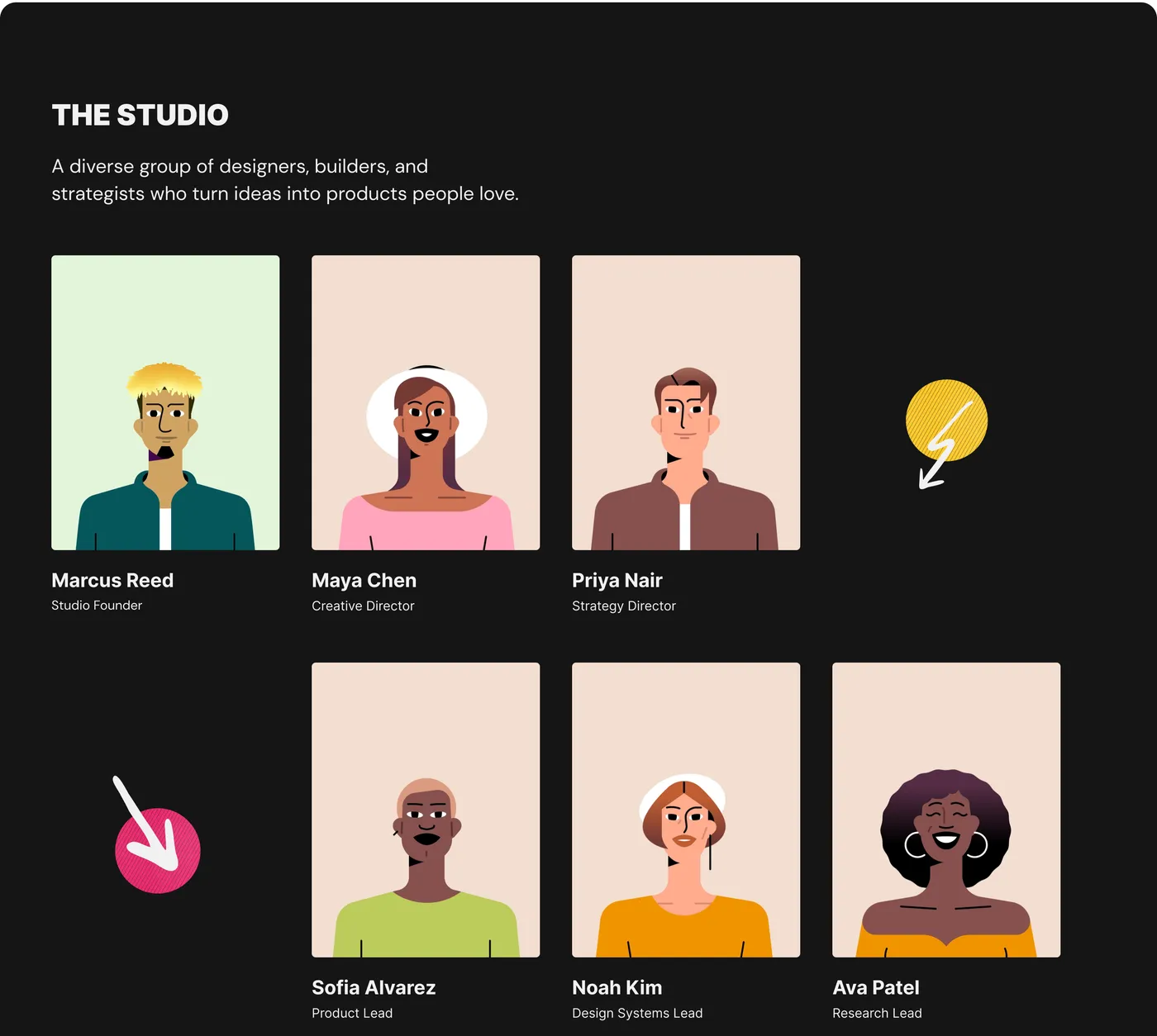Click the "Sofia Alvarez" name text

pyautogui.click(x=374, y=987)
